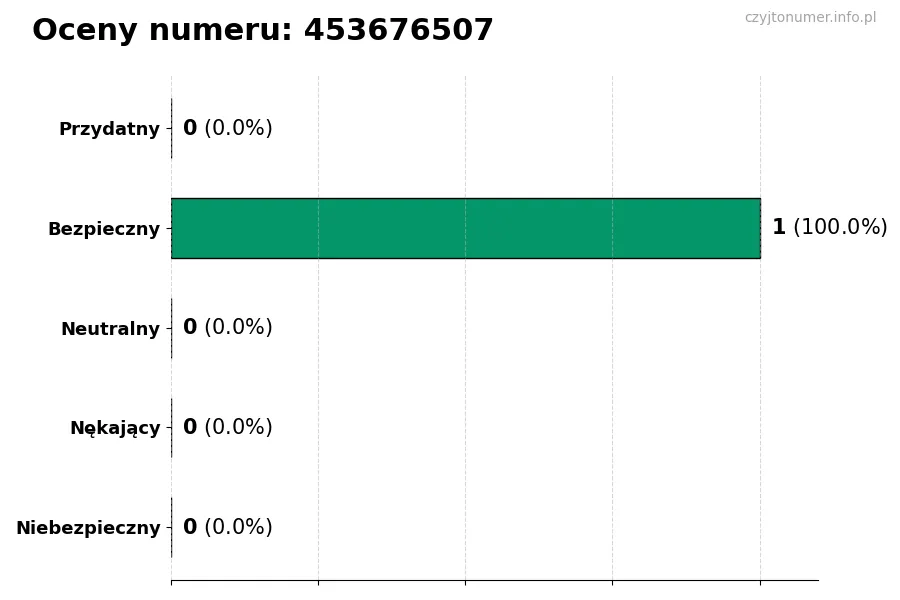The height and width of the screenshot is (600, 900).
Task: Open the czyjtonumer.info.pl watermark link
Action: point(810,18)
